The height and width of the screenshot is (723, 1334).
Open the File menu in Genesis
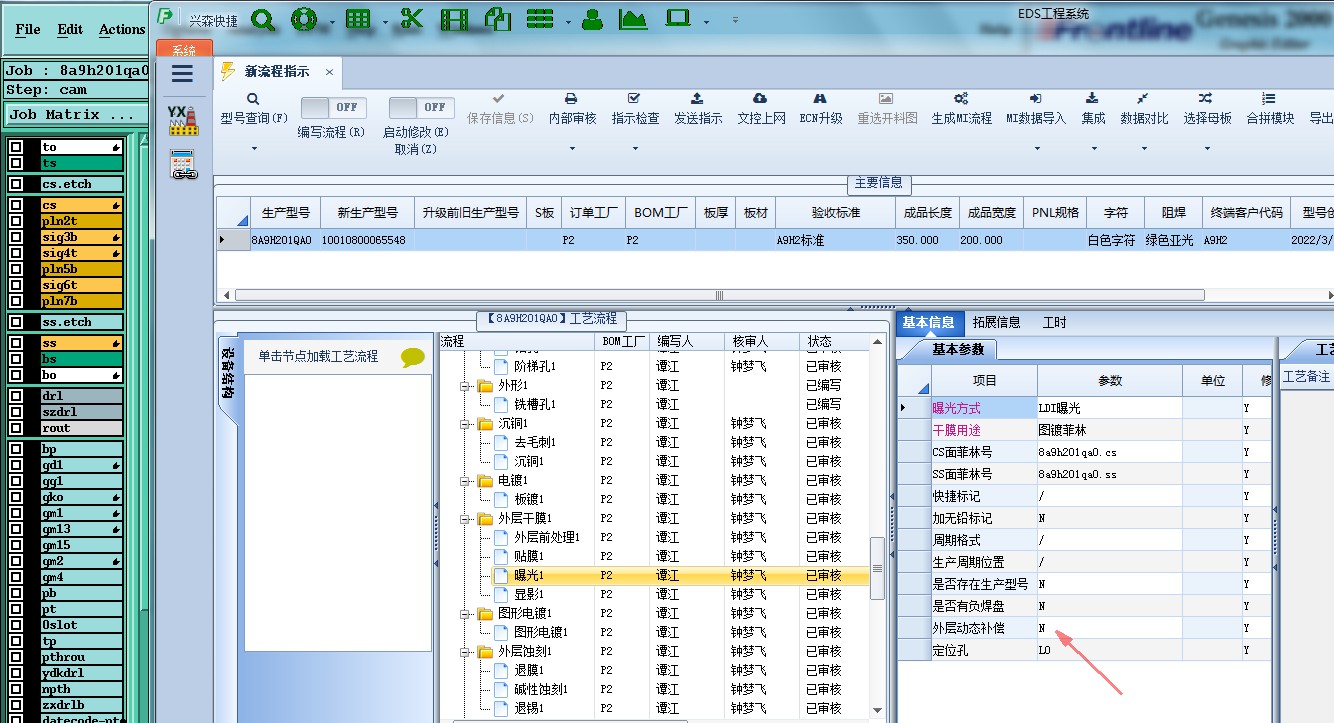coord(28,29)
